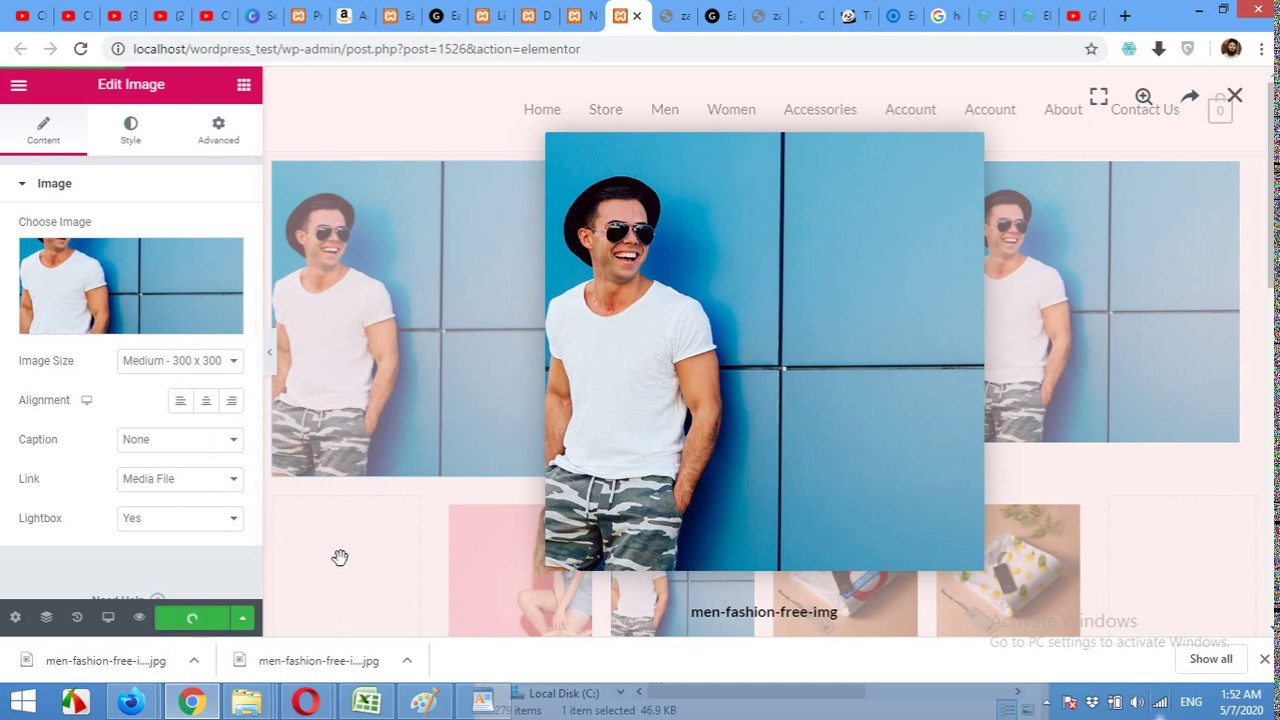Click the address bar URL
The image size is (1280, 720).
click(356, 49)
